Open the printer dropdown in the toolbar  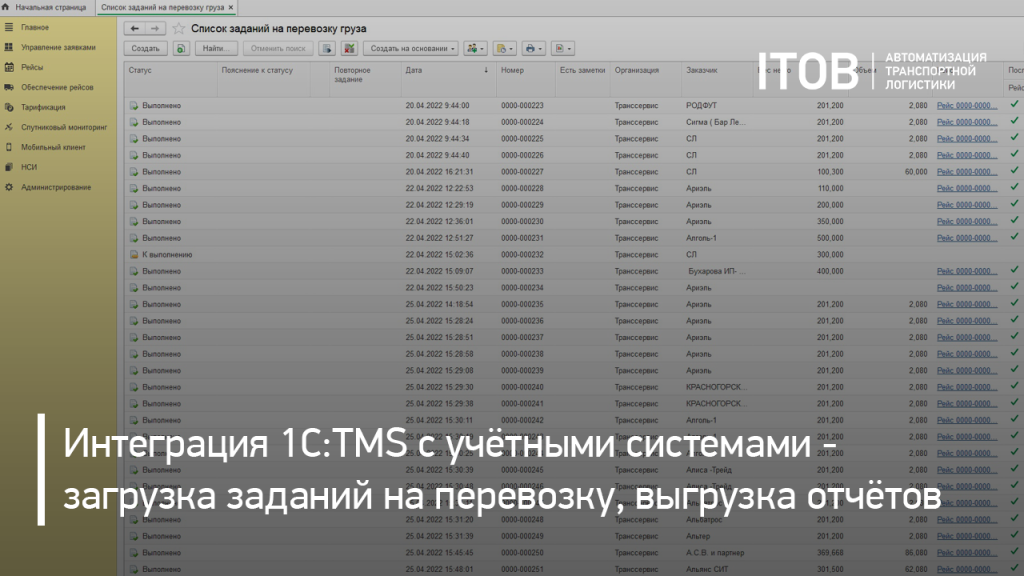534,48
